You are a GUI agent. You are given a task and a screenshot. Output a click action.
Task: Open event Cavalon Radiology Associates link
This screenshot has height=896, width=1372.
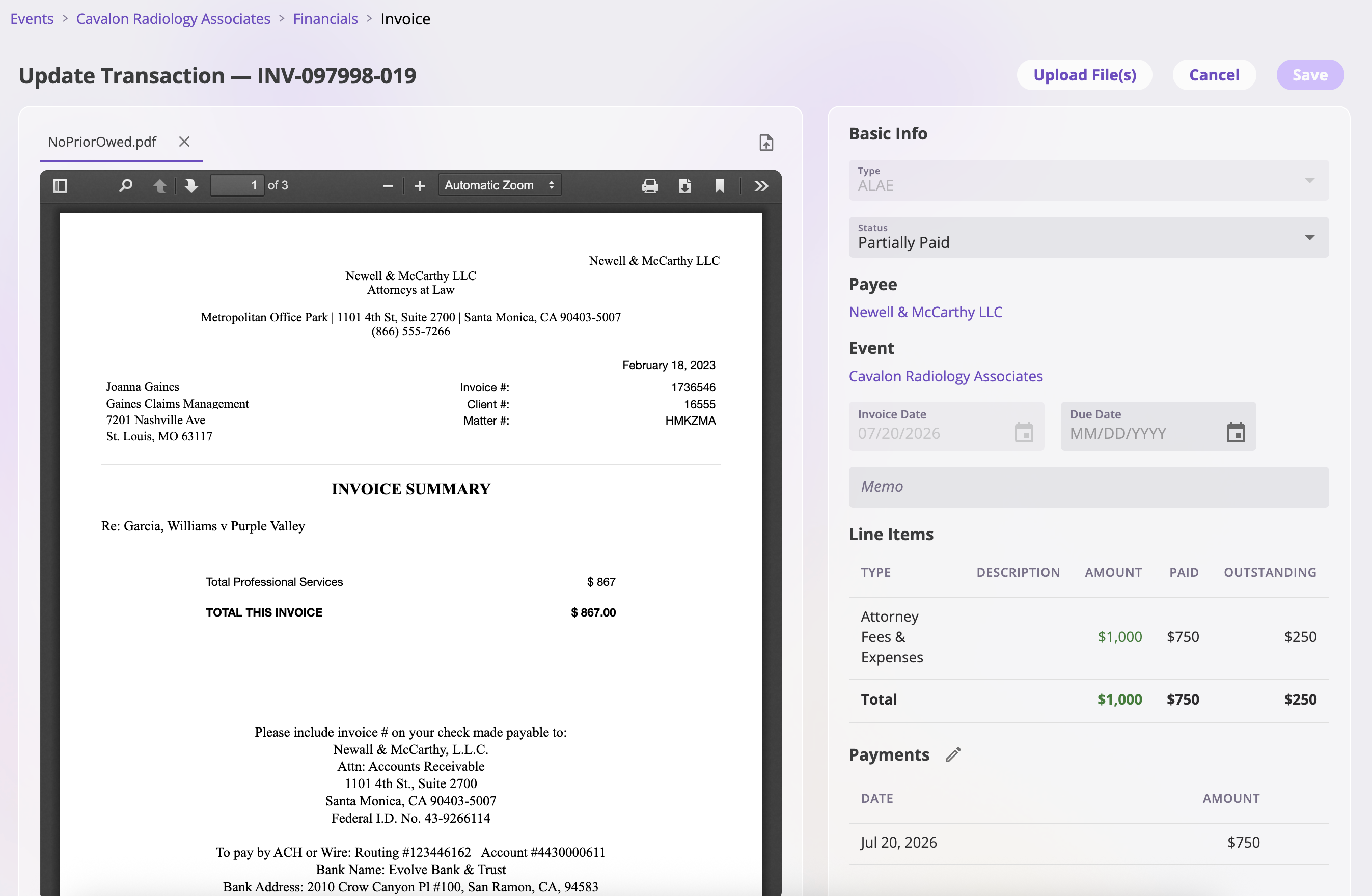coord(945,376)
